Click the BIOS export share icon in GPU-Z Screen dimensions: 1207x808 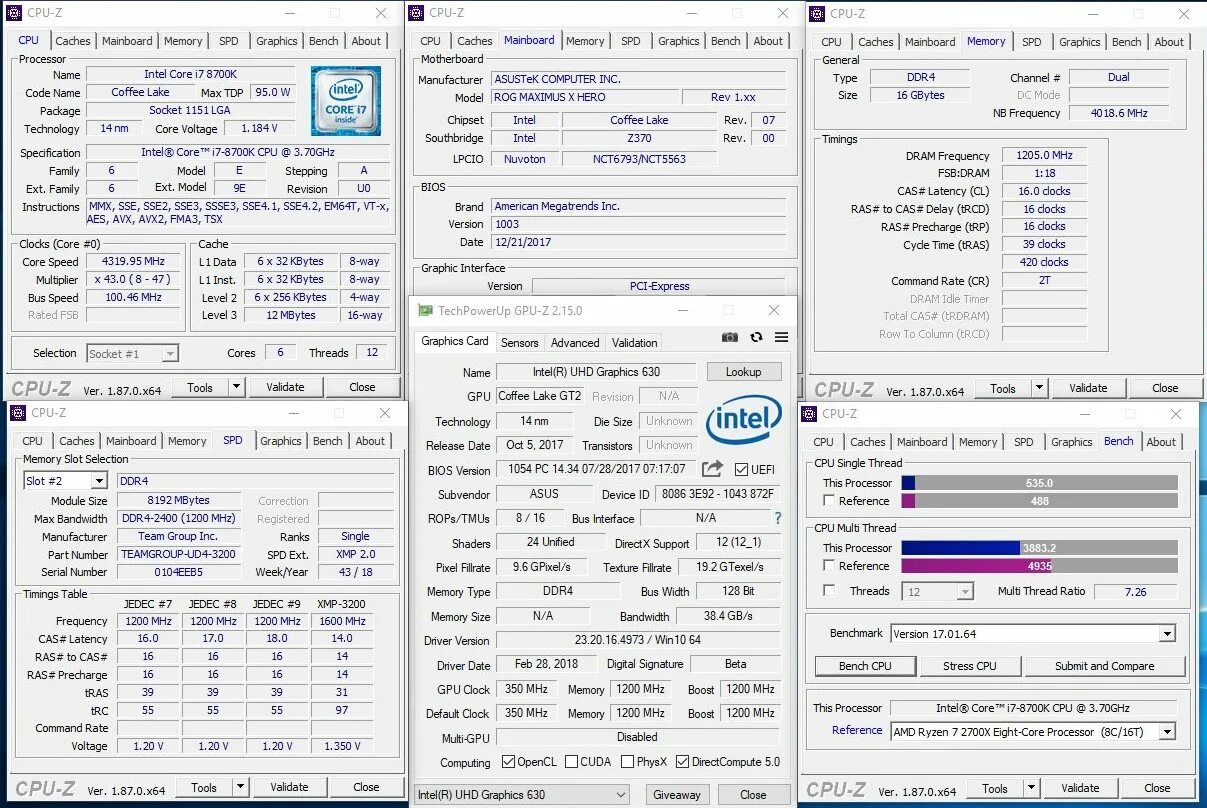point(712,469)
